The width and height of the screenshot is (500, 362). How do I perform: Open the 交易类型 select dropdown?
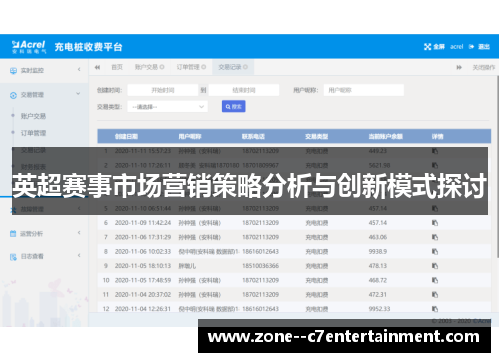pos(168,107)
